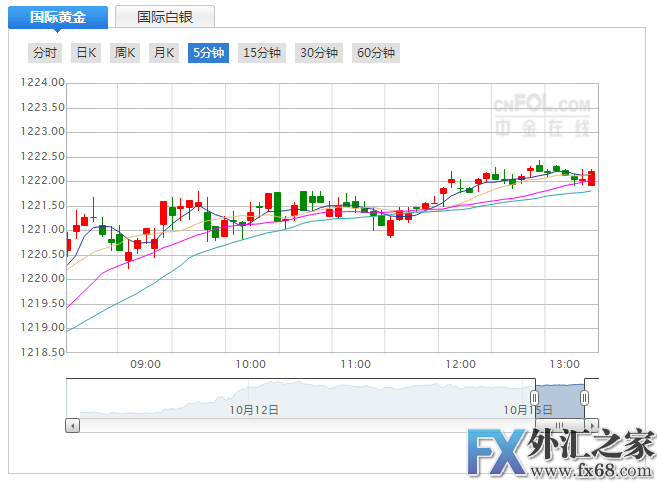Switch to the 30分钟 interval
The image size is (657, 482).
pyautogui.click(x=319, y=53)
